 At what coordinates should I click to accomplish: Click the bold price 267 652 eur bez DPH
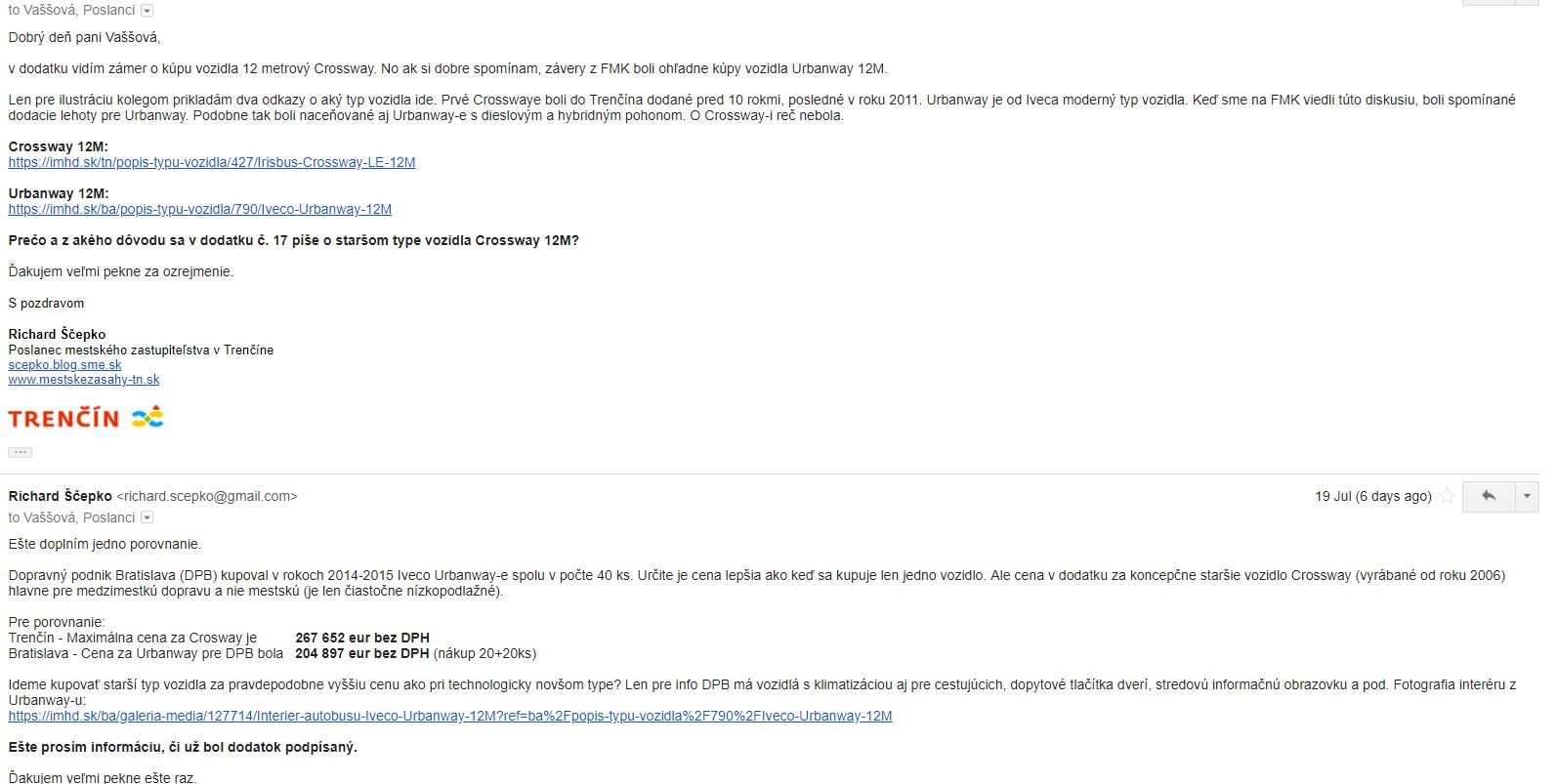[x=362, y=638]
